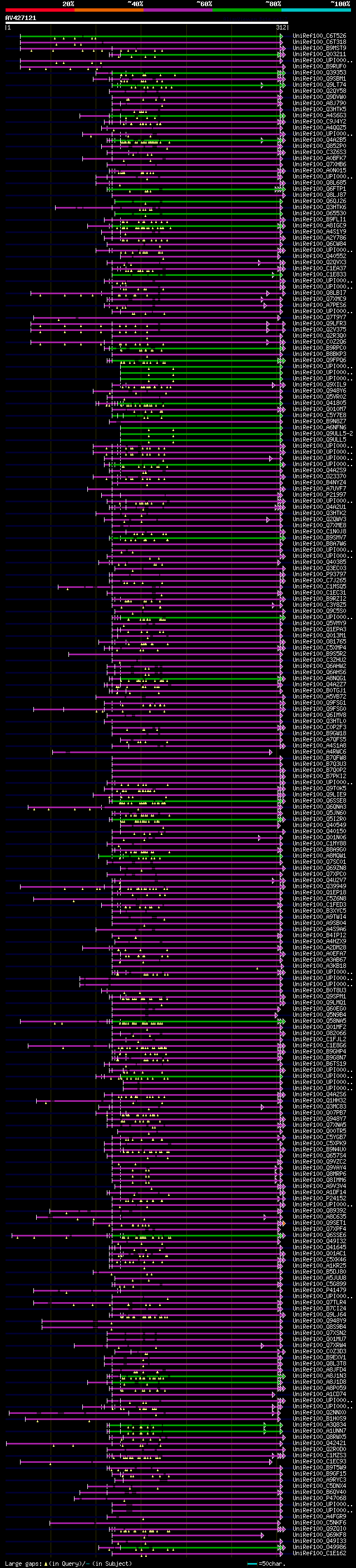Choose the UniRef100_C9J4Y2 entry
Viewport: 356px width, 1568px height.
point(319,122)
